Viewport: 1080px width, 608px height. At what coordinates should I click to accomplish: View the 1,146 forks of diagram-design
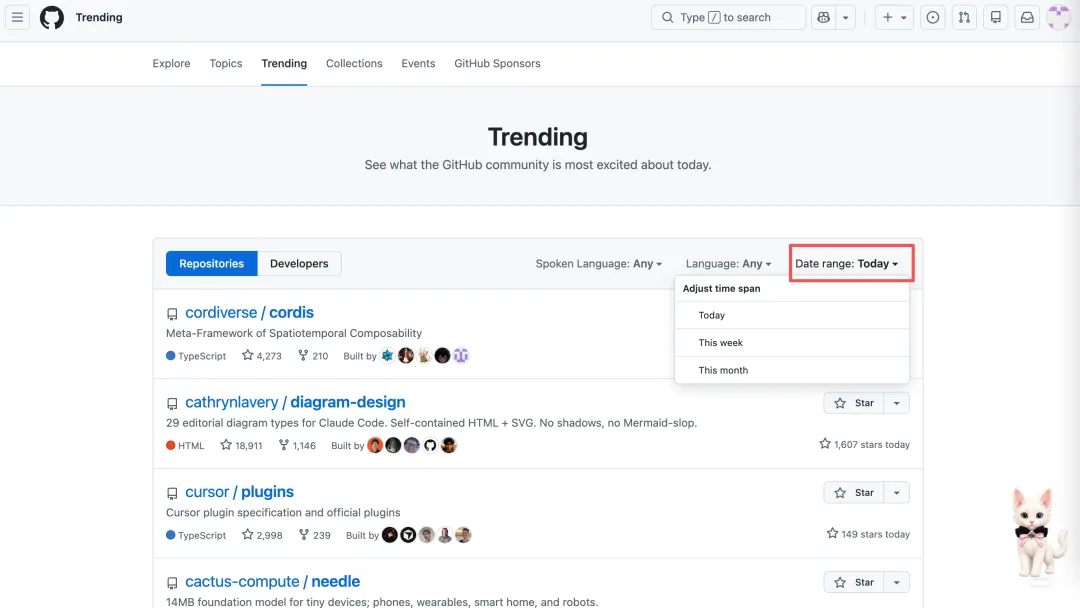pos(297,445)
